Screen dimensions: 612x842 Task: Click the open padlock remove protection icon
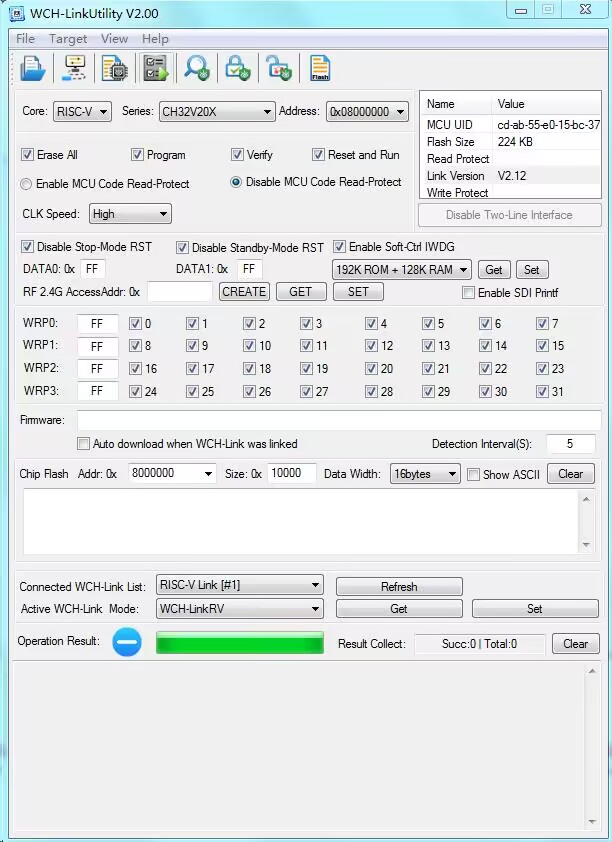tap(279, 68)
